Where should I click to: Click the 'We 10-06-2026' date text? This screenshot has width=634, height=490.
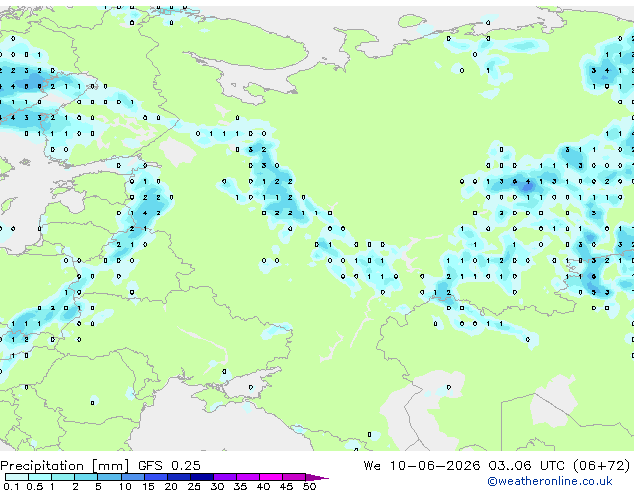click(422, 466)
